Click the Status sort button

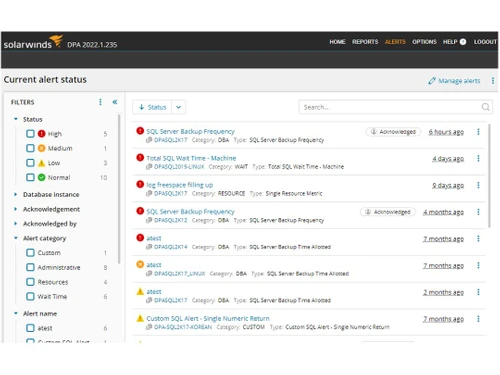tap(152, 107)
